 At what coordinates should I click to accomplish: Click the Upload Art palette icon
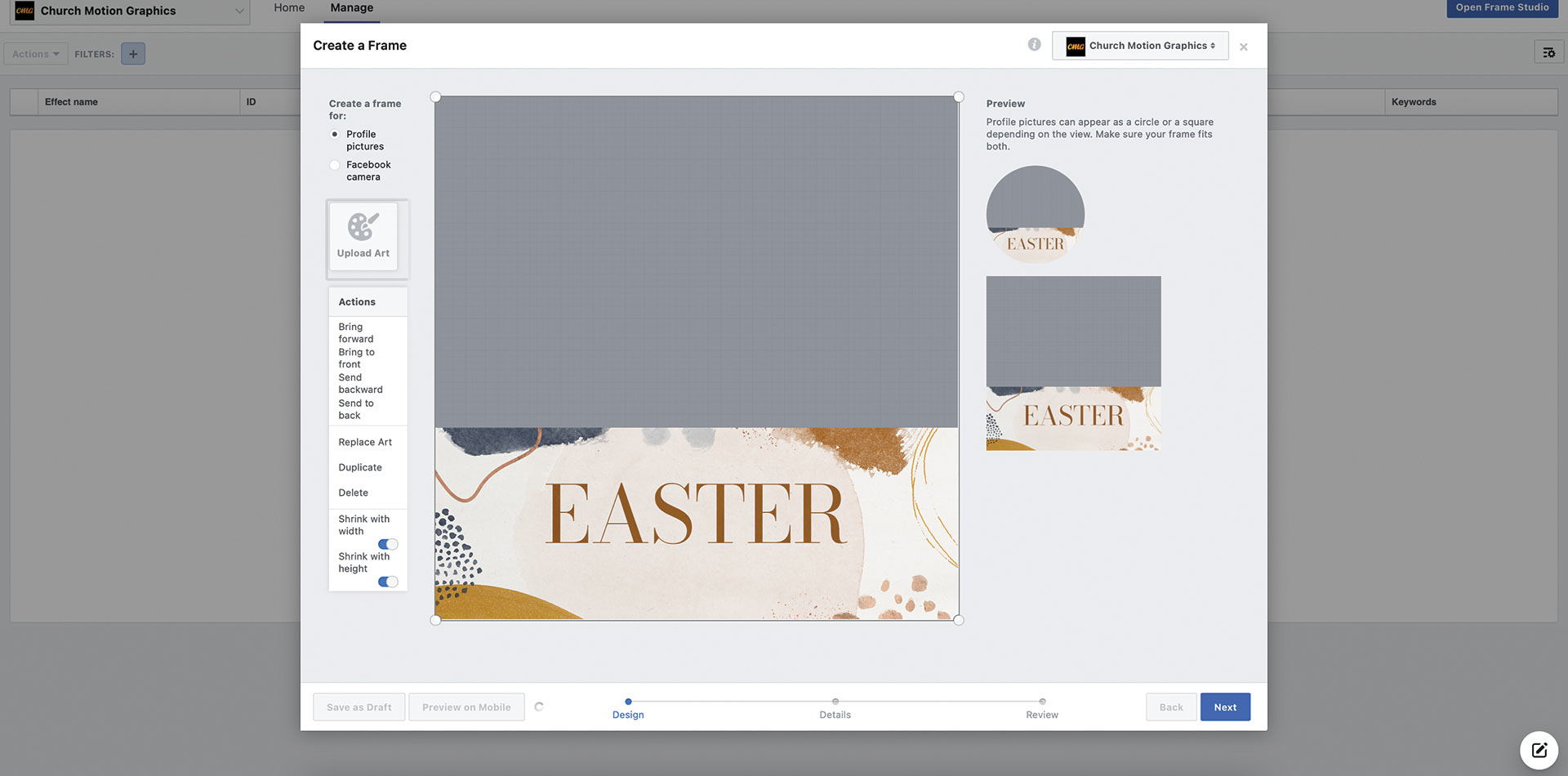363,226
